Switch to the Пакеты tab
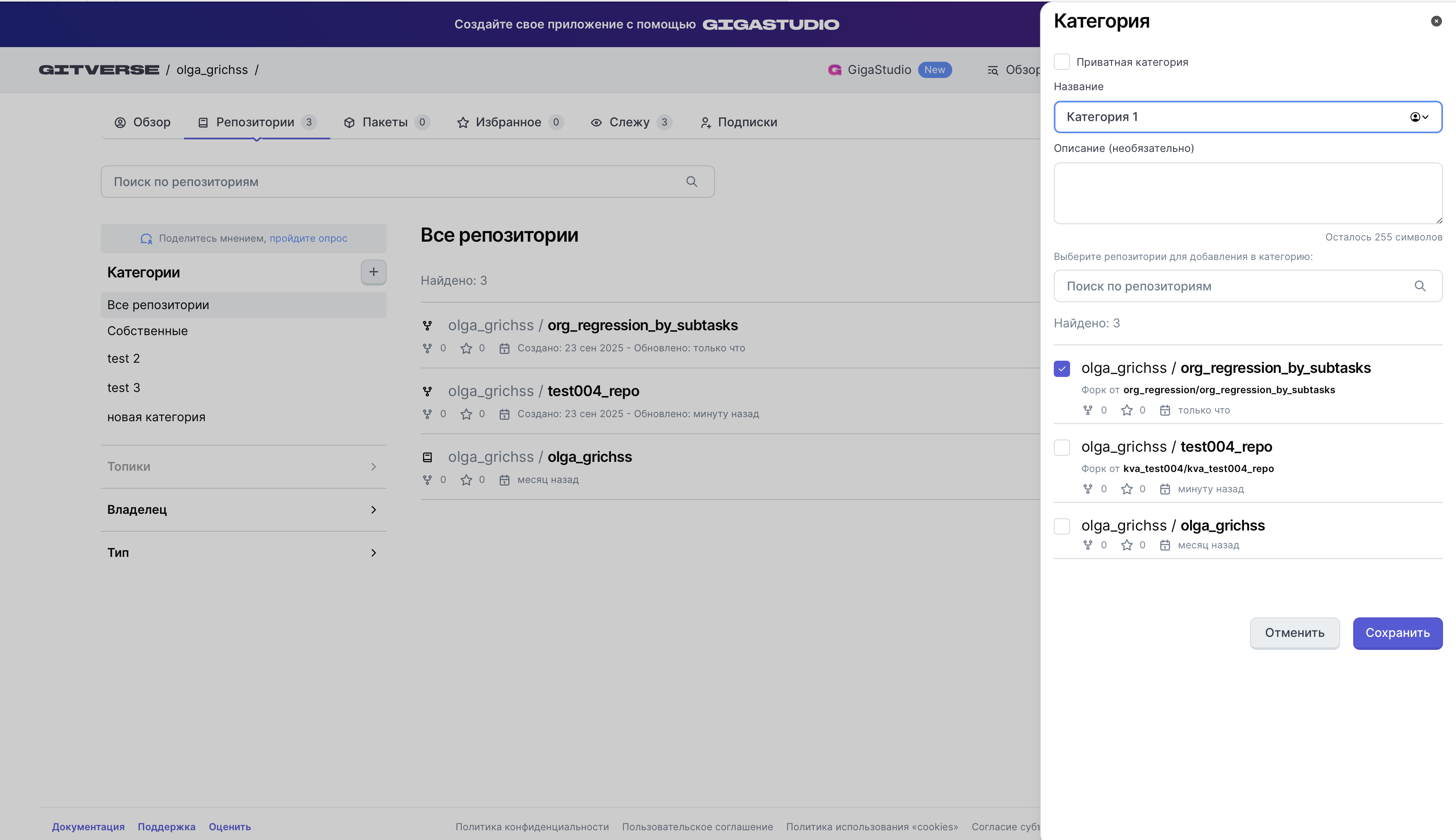This screenshot has height=840, width=1456. 385,122
